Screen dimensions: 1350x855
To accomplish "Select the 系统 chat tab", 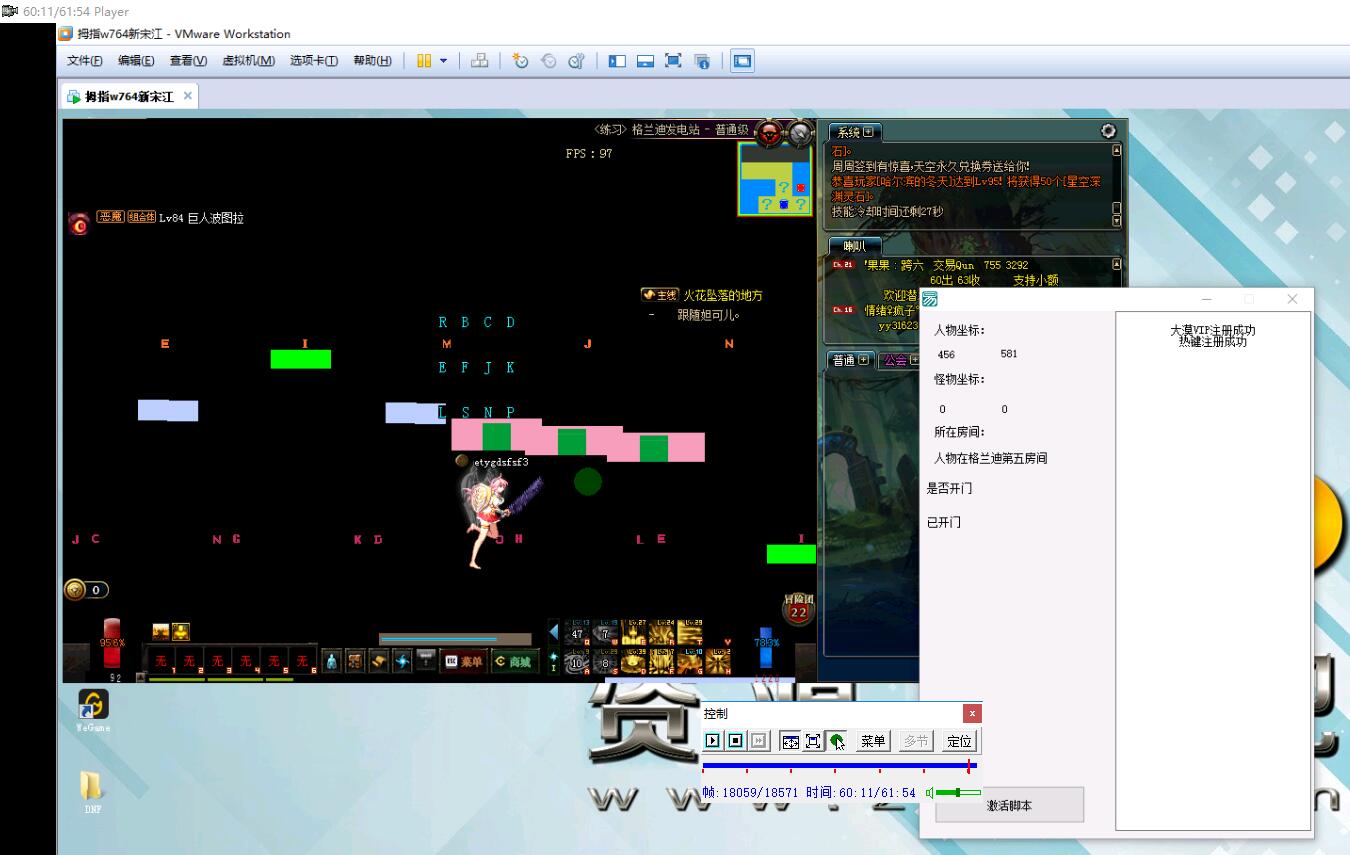I will [x=855, y=132].
